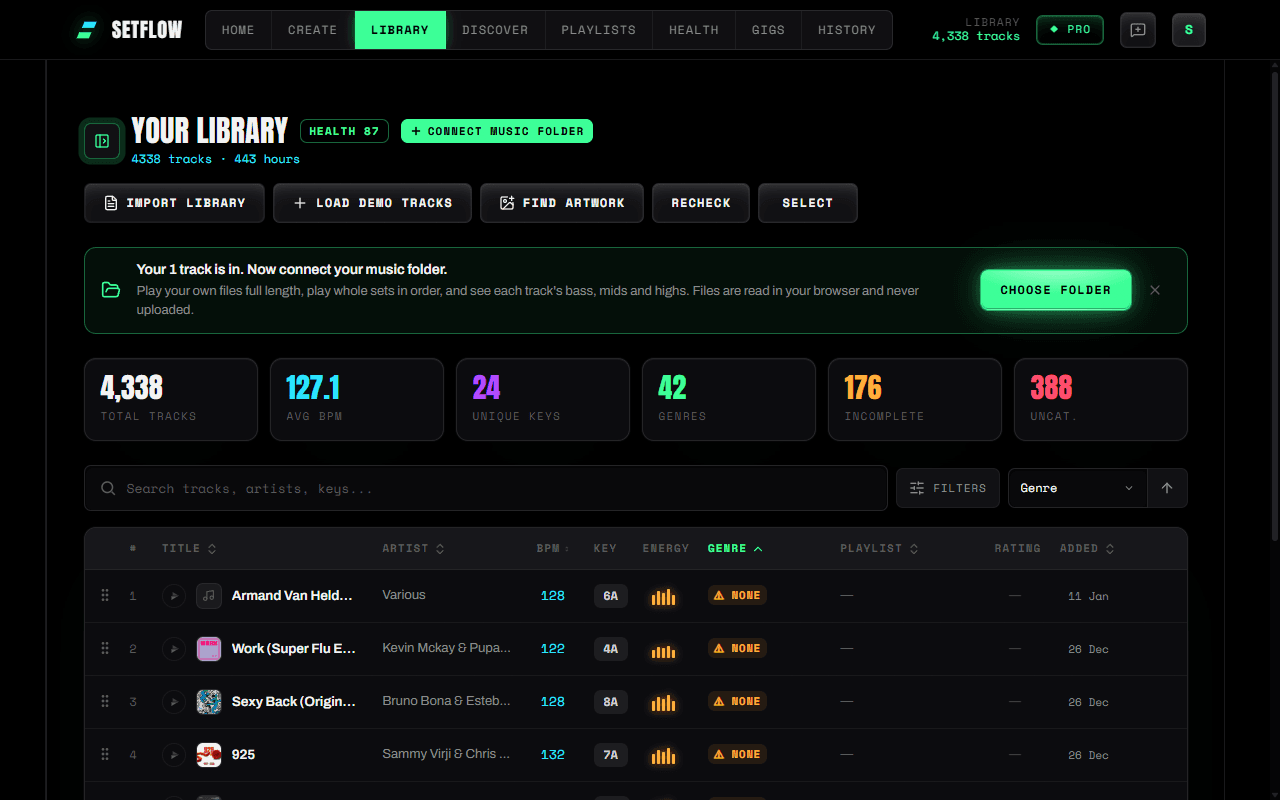
Task: Click the drag handle on Armand Van Helden row
Action: pyautogui.click(x=105, y=596)
